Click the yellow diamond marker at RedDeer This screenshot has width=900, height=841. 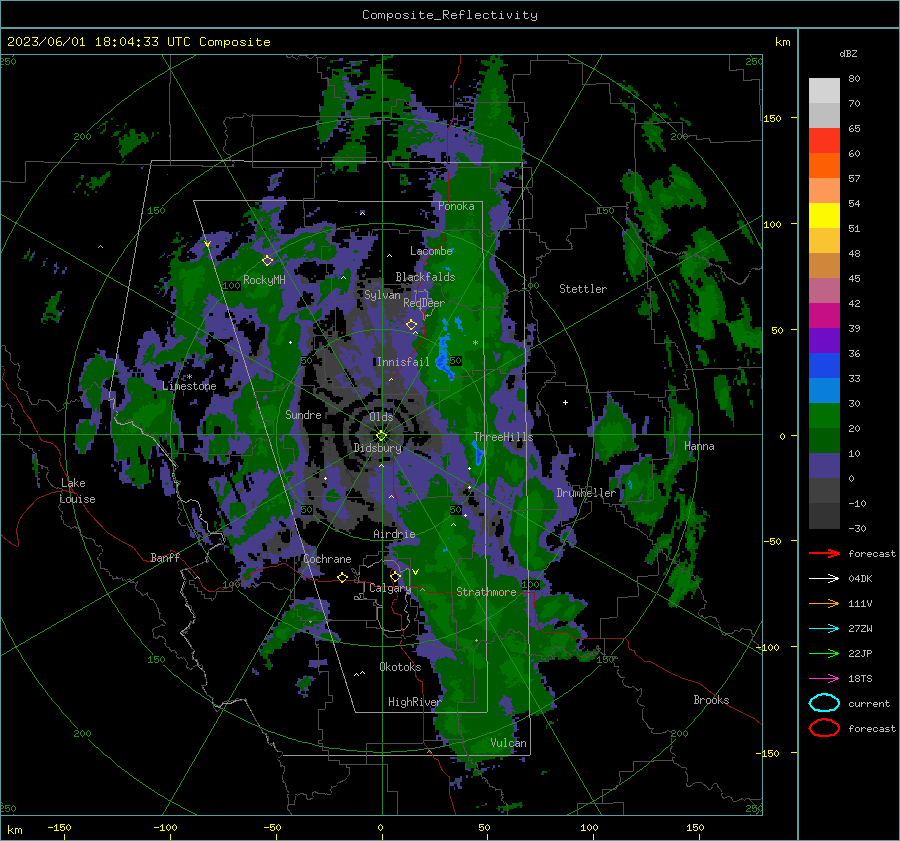click(411, 325)
